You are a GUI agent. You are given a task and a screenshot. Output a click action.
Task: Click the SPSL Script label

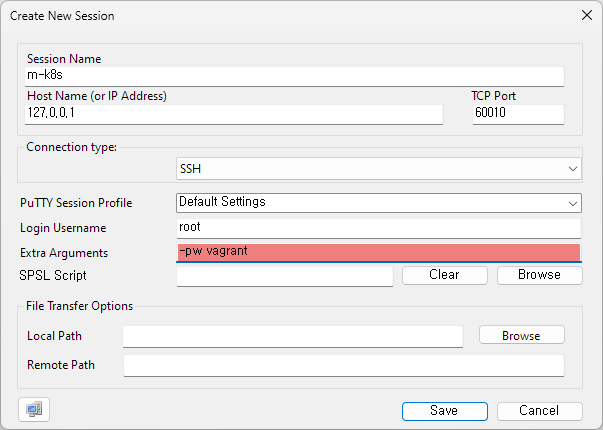pos(53,275)
